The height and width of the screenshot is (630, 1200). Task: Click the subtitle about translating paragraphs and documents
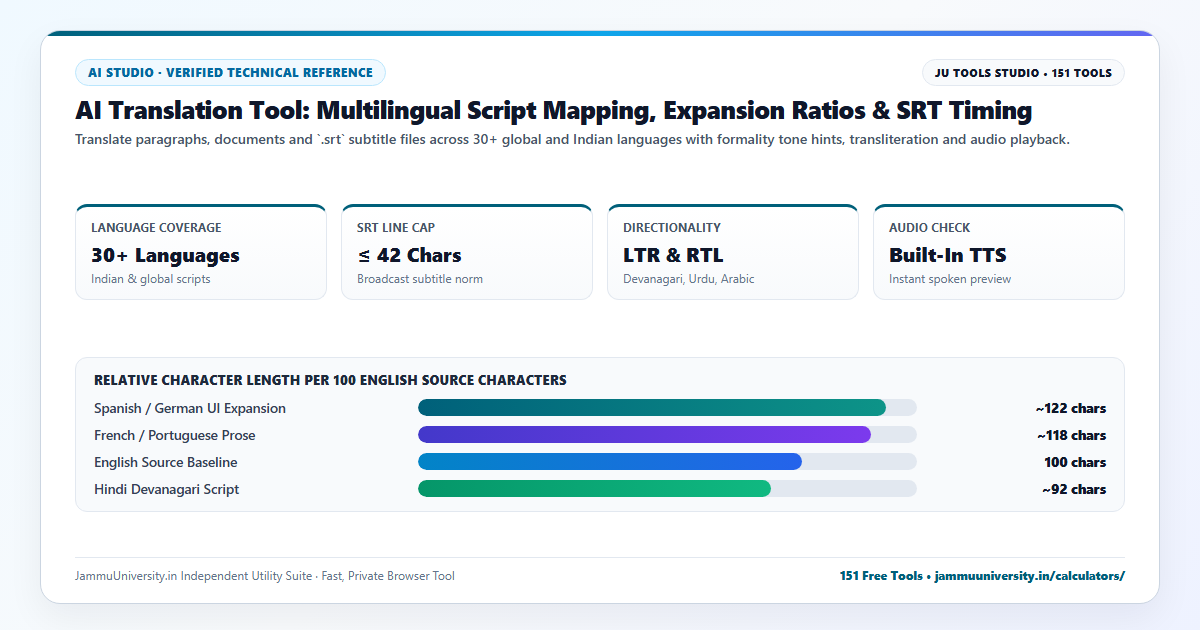click(x=572, y=140)
